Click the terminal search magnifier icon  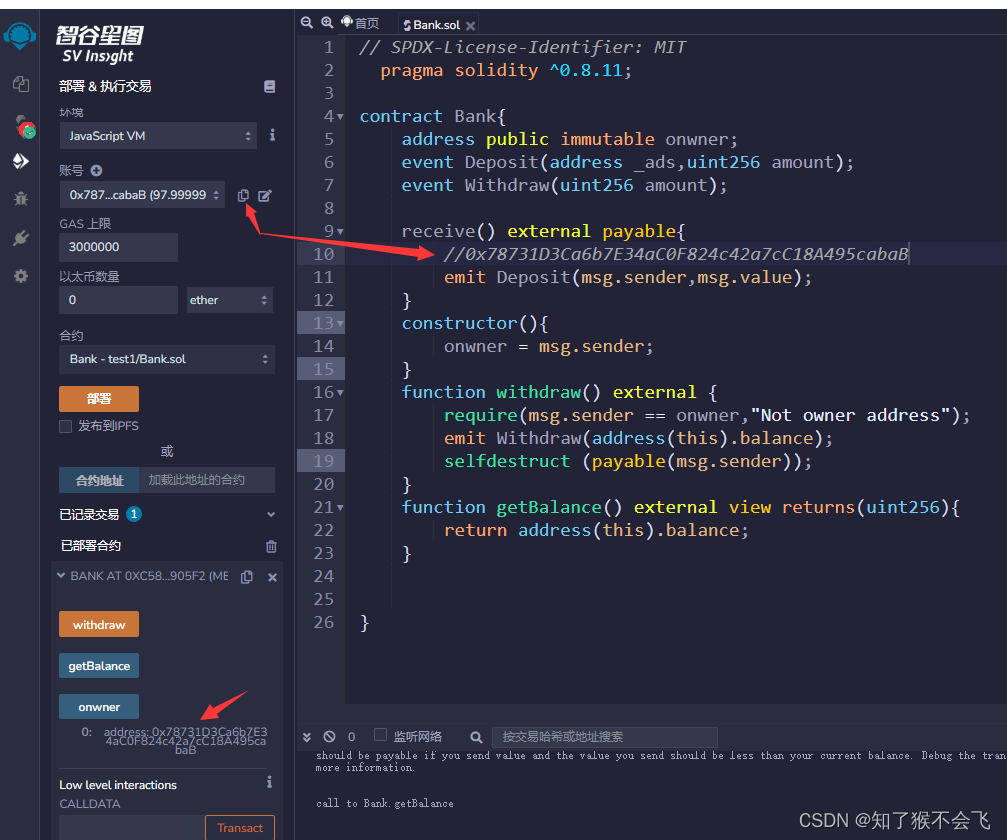476,737
